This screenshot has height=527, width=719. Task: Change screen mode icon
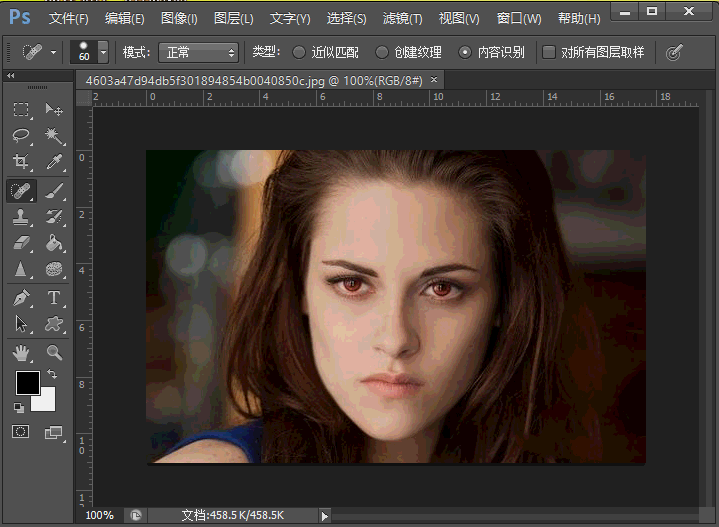(54, 432)
